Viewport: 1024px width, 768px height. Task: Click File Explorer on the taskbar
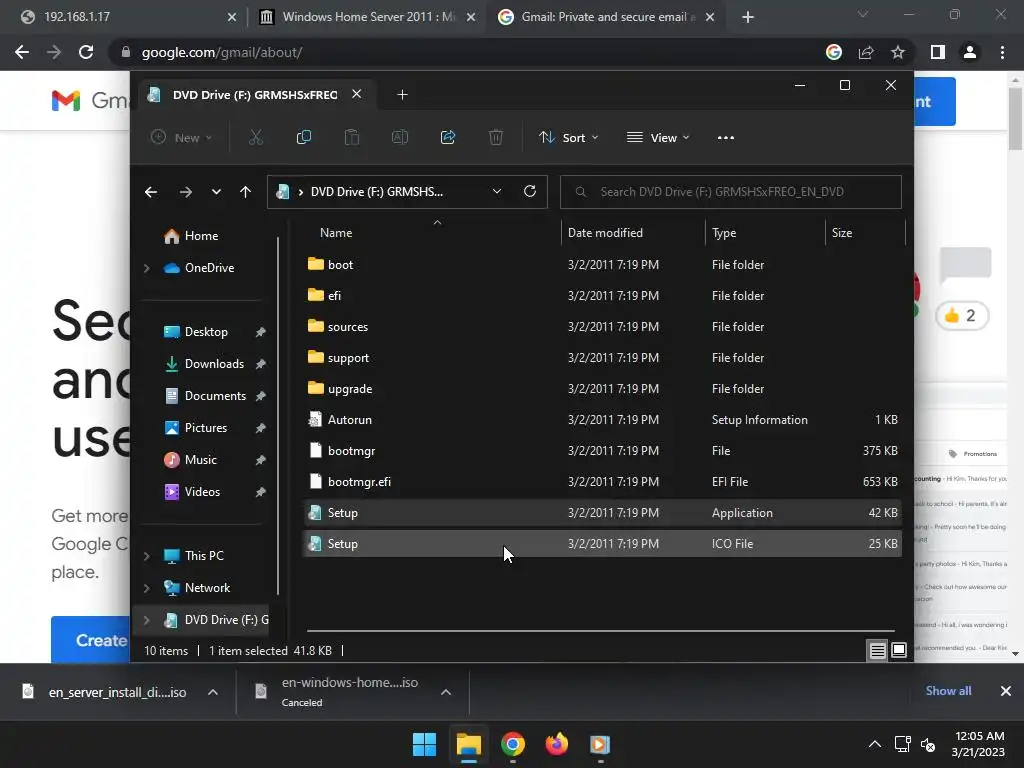tap(468, 744)
